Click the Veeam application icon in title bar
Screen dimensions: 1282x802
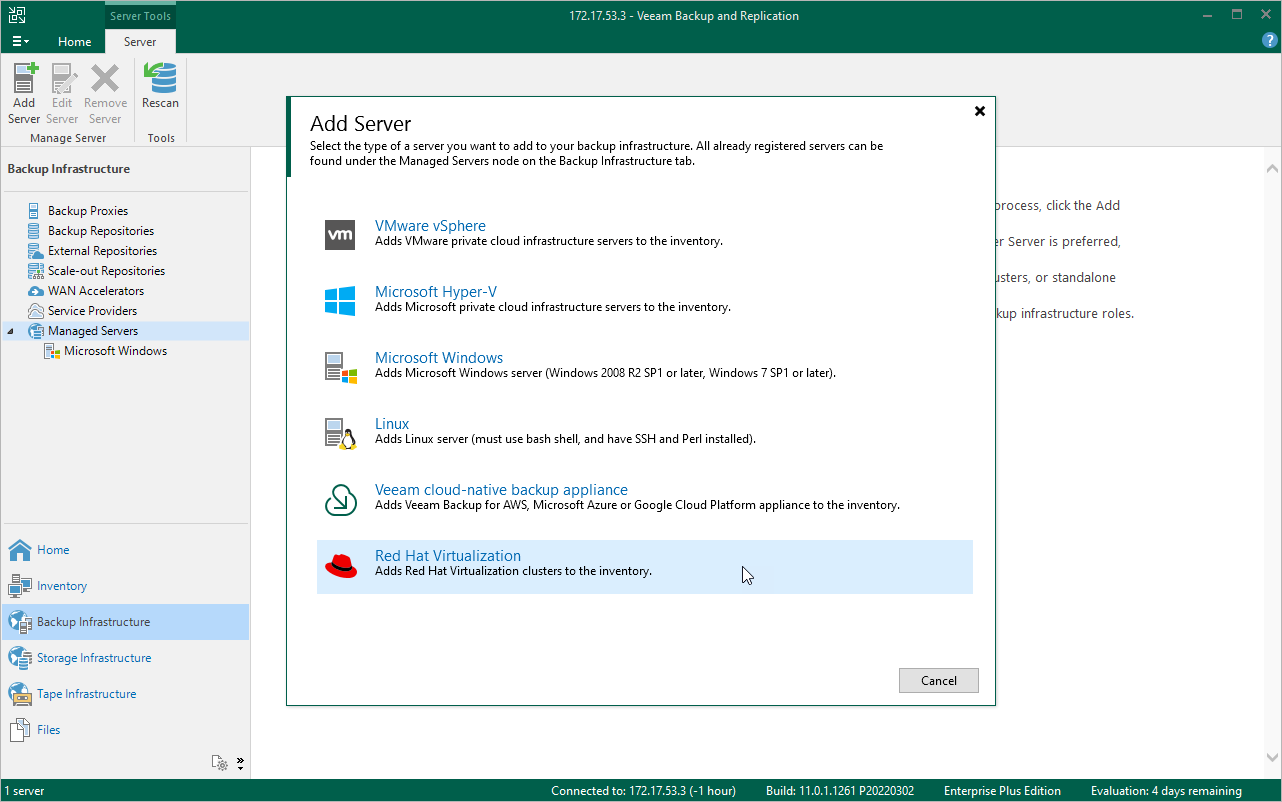[x=17, y=15]
